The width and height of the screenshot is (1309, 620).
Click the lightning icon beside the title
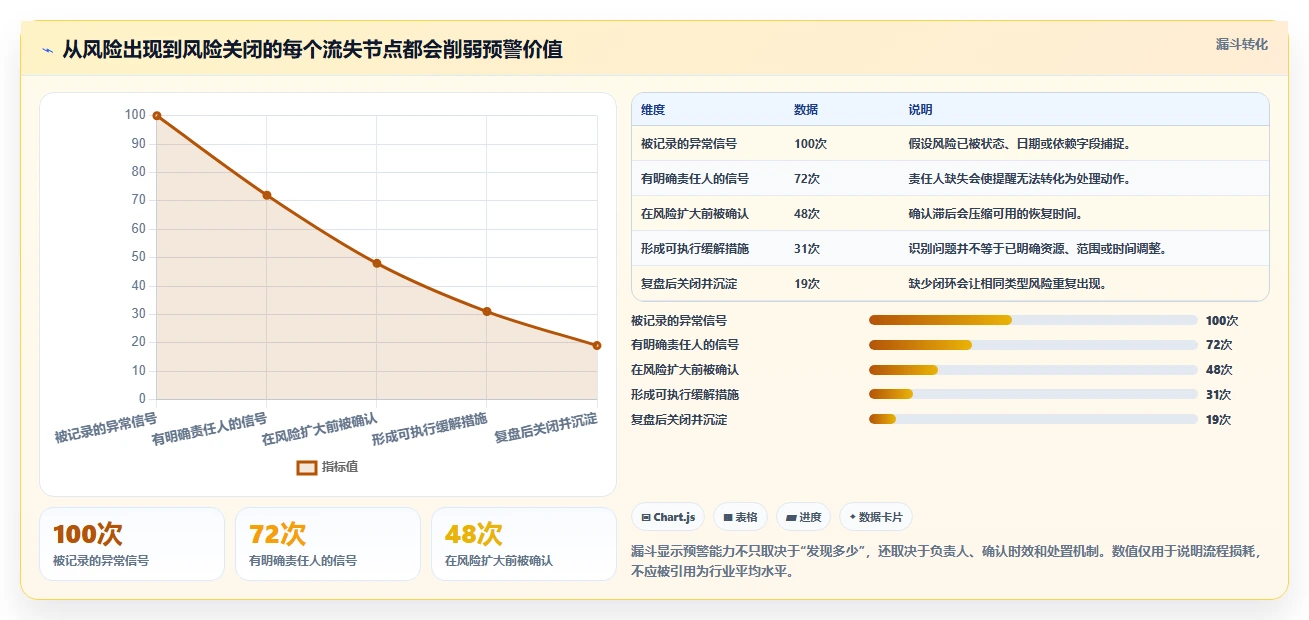pos(47,50)
